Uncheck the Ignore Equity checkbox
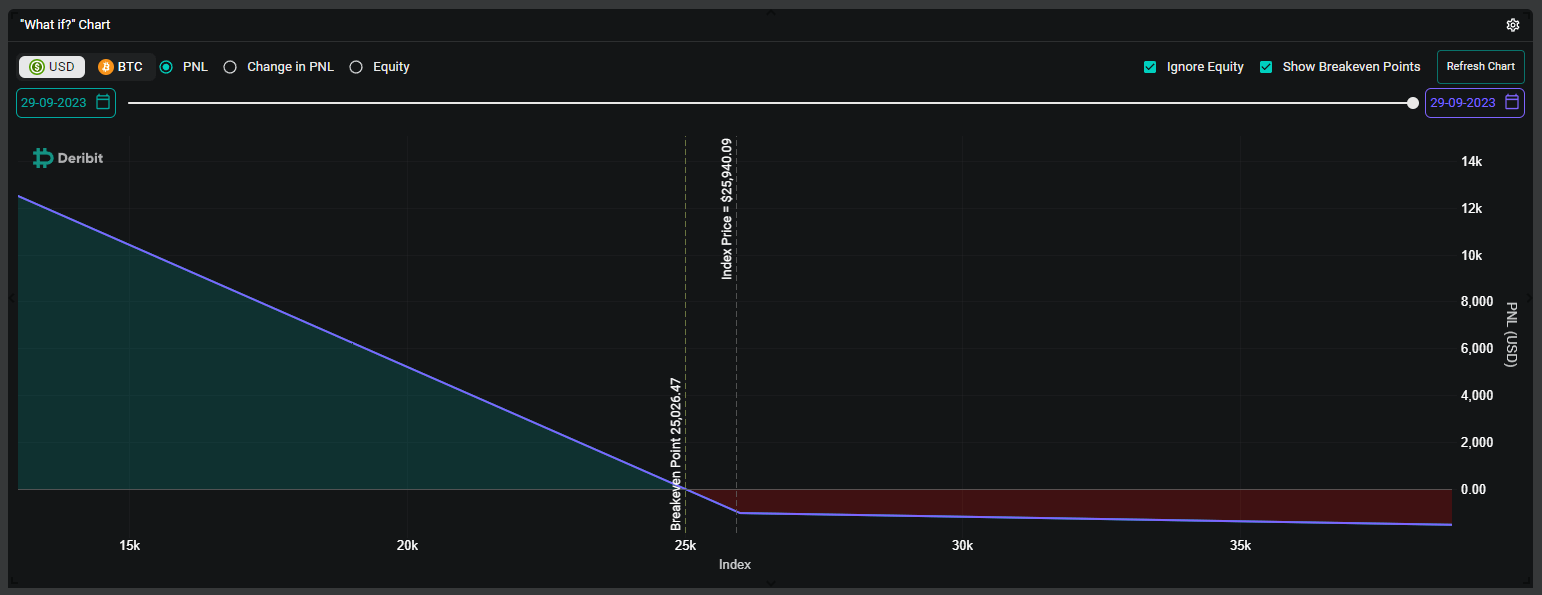The height and width of the screenshot is (595, 1542). (x=1150, y=67)
